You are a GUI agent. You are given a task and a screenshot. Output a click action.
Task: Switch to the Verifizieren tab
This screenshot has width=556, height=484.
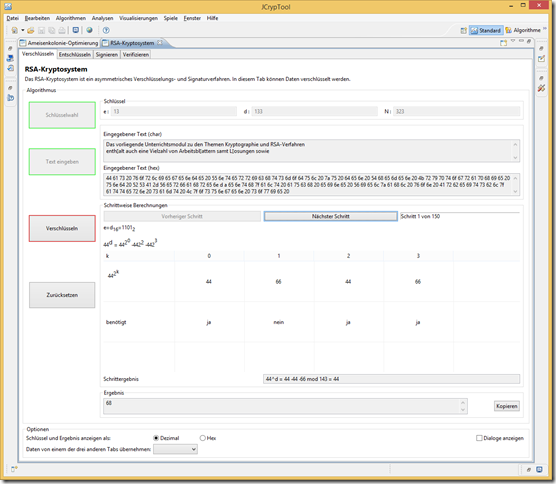(135, 55)
